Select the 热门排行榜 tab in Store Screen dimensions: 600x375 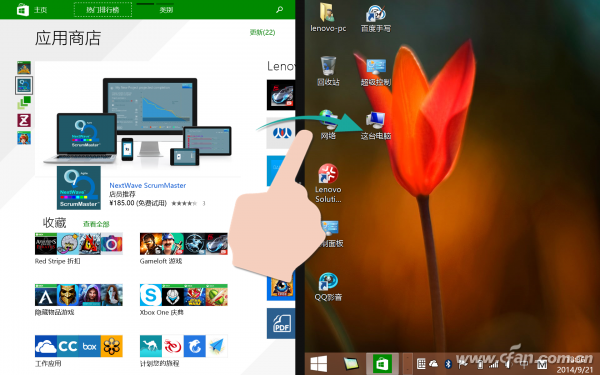point(103,10)
